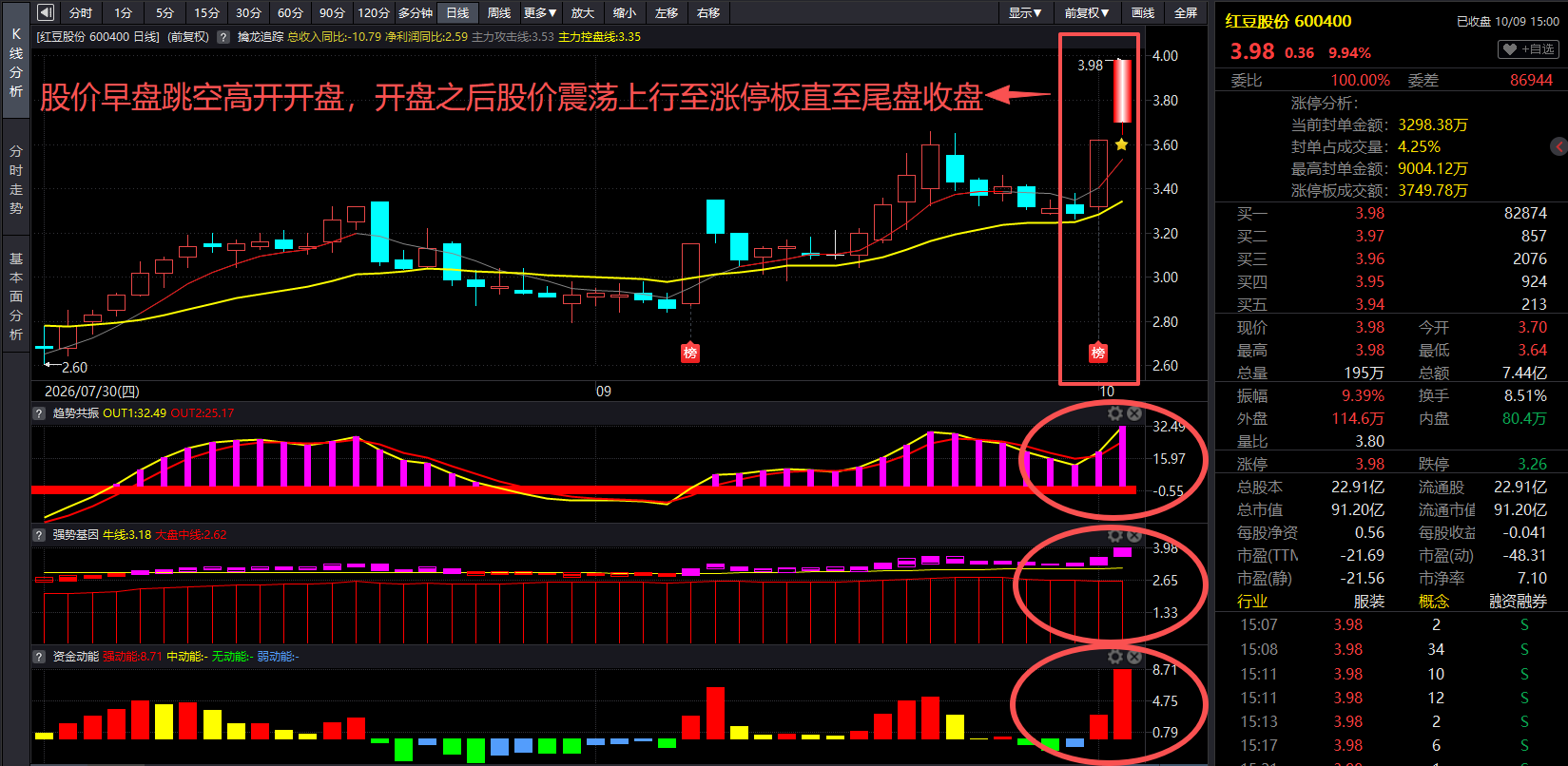Select the 30分 period

click(x=249, y=12)
